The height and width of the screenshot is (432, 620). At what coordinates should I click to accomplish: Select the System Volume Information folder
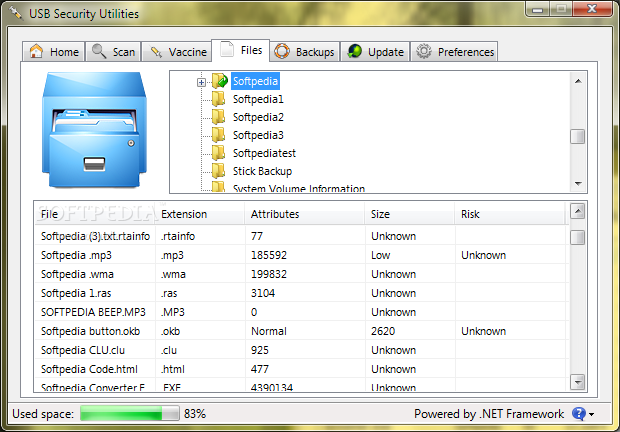click(x=299, y=188)
